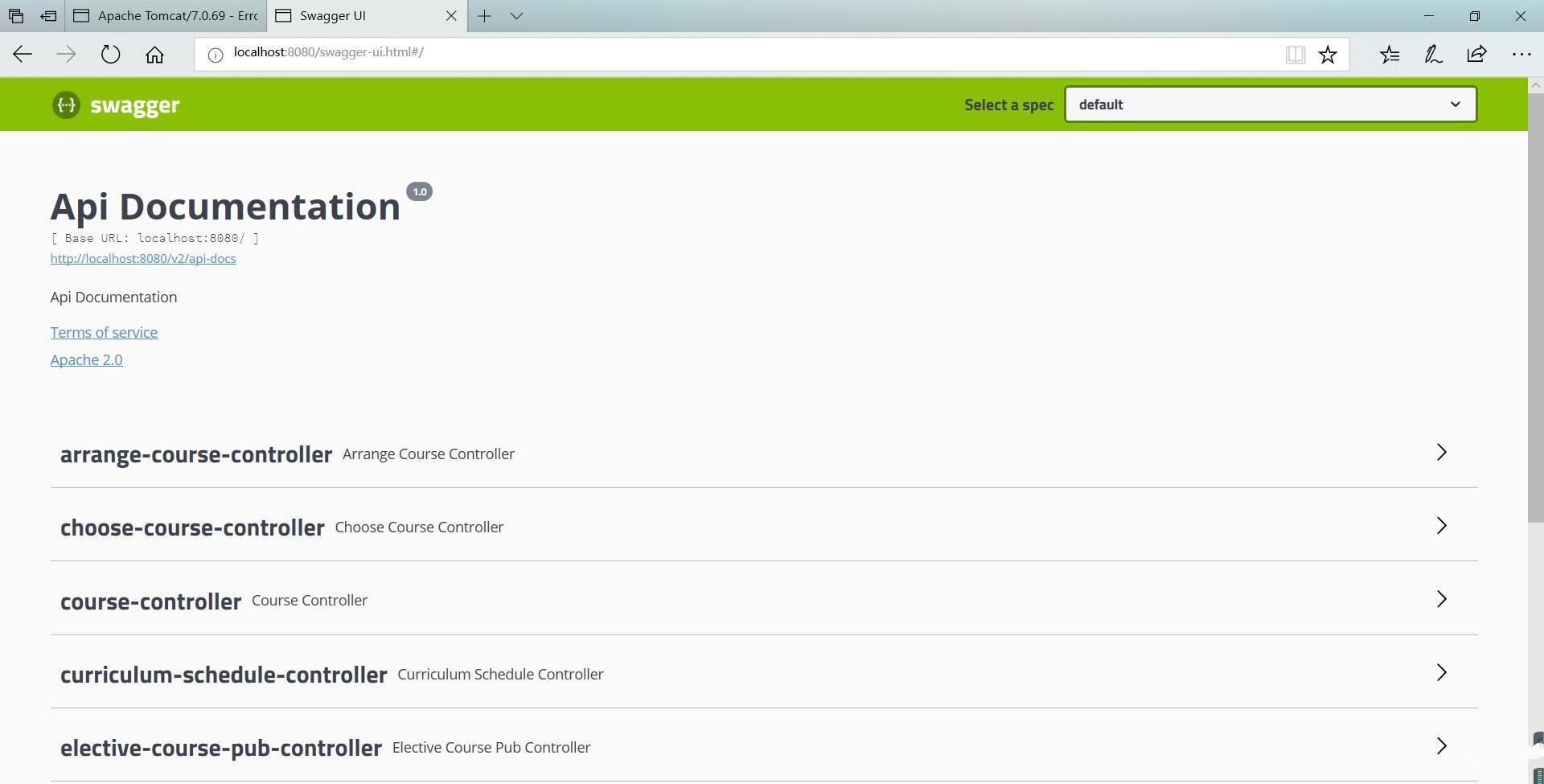
Task: Click the browser back arrow icon
Action: tap(23, 54)
